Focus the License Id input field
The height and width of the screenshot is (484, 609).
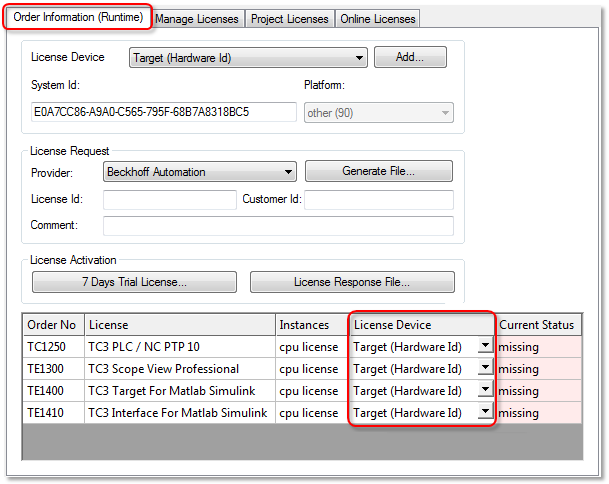pyautogui.click(x=170, y=200)
